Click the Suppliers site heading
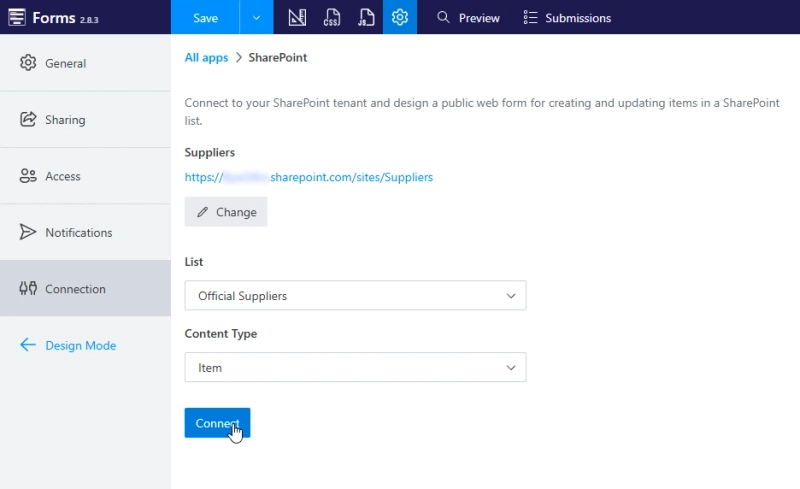 210,152
